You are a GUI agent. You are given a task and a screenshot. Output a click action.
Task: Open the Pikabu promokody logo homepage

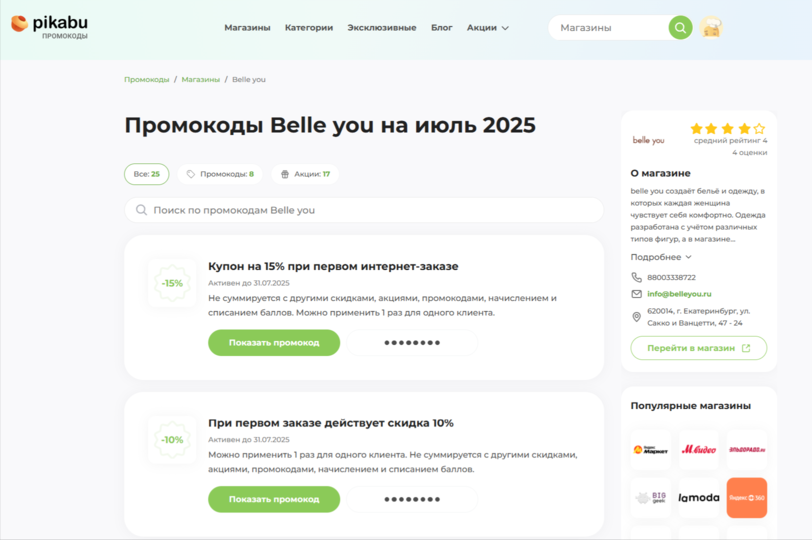pos(50,27)
